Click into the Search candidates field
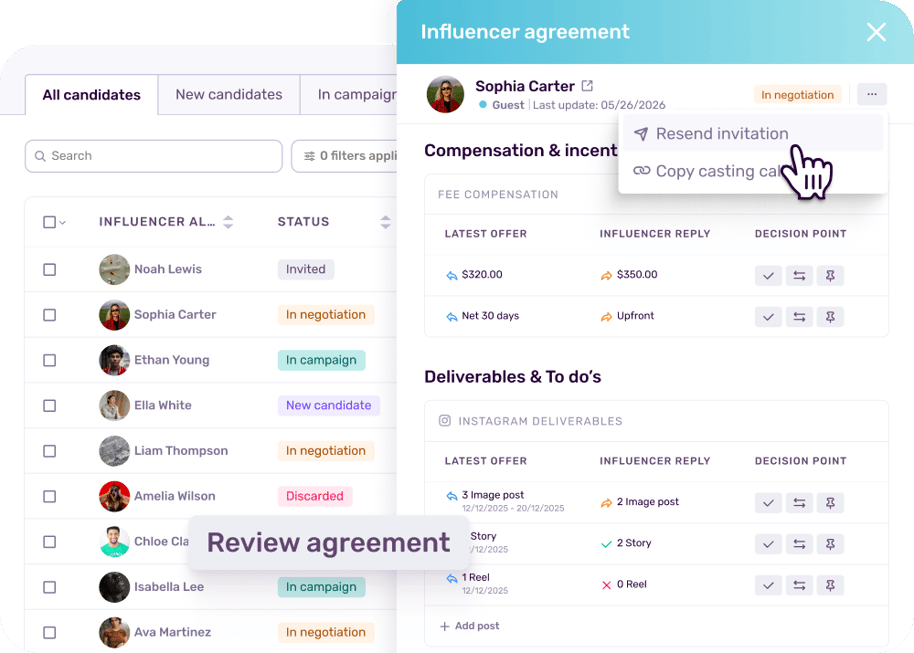 click(x=154, y=156)
